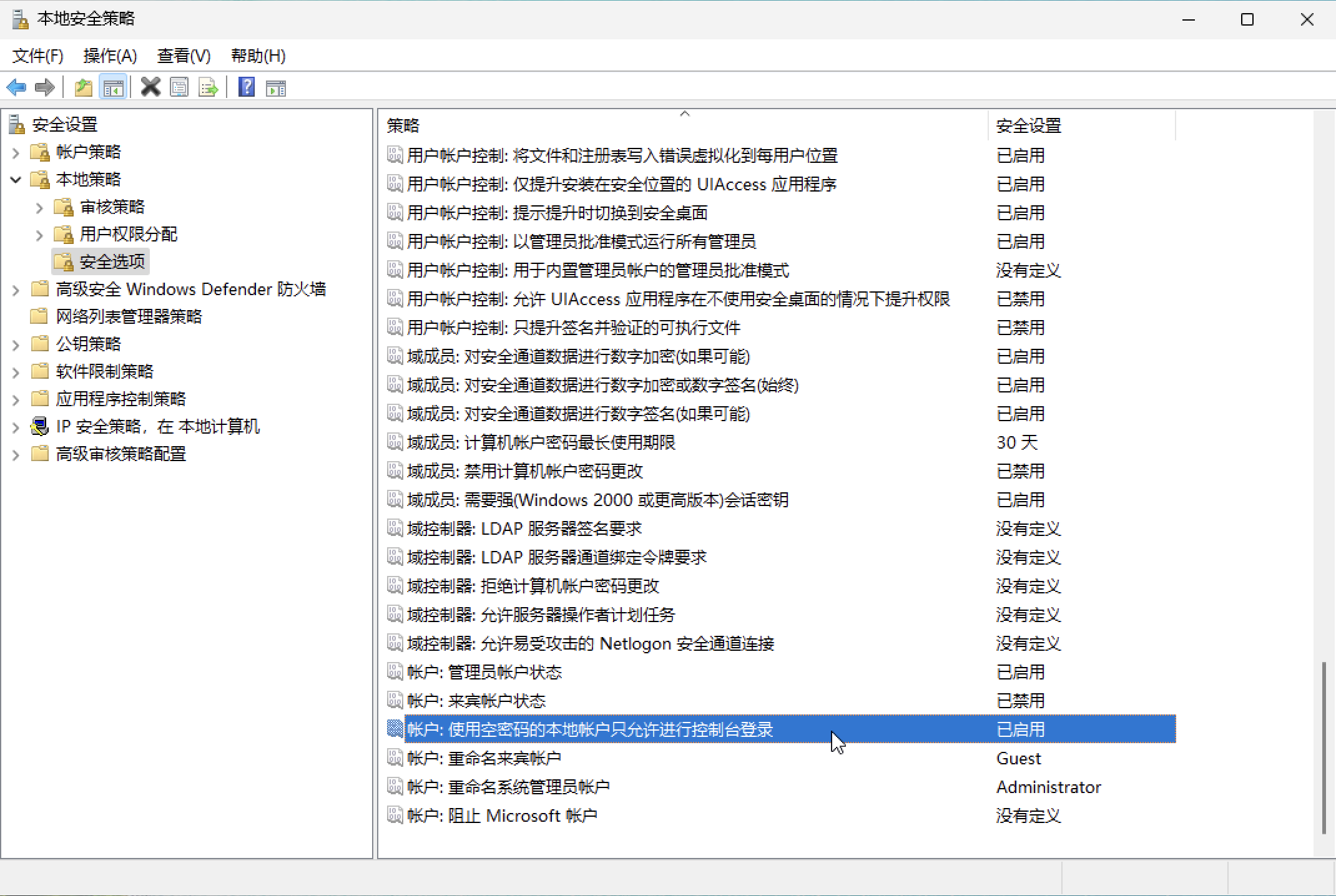Screen dimensions: 1336x896
Task: Expand the 审核策略 tree node
Action: (39, 207)
